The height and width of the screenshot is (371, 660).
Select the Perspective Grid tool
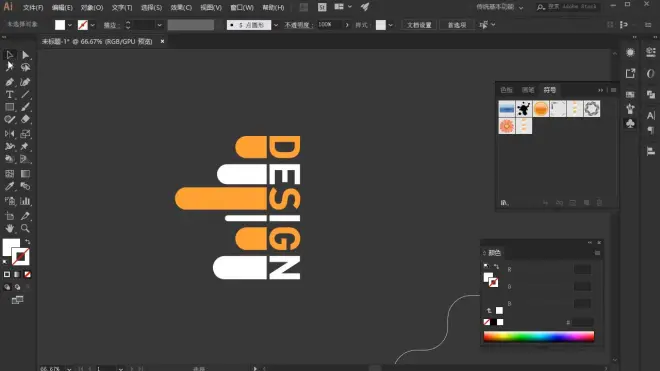click(25, 159)
